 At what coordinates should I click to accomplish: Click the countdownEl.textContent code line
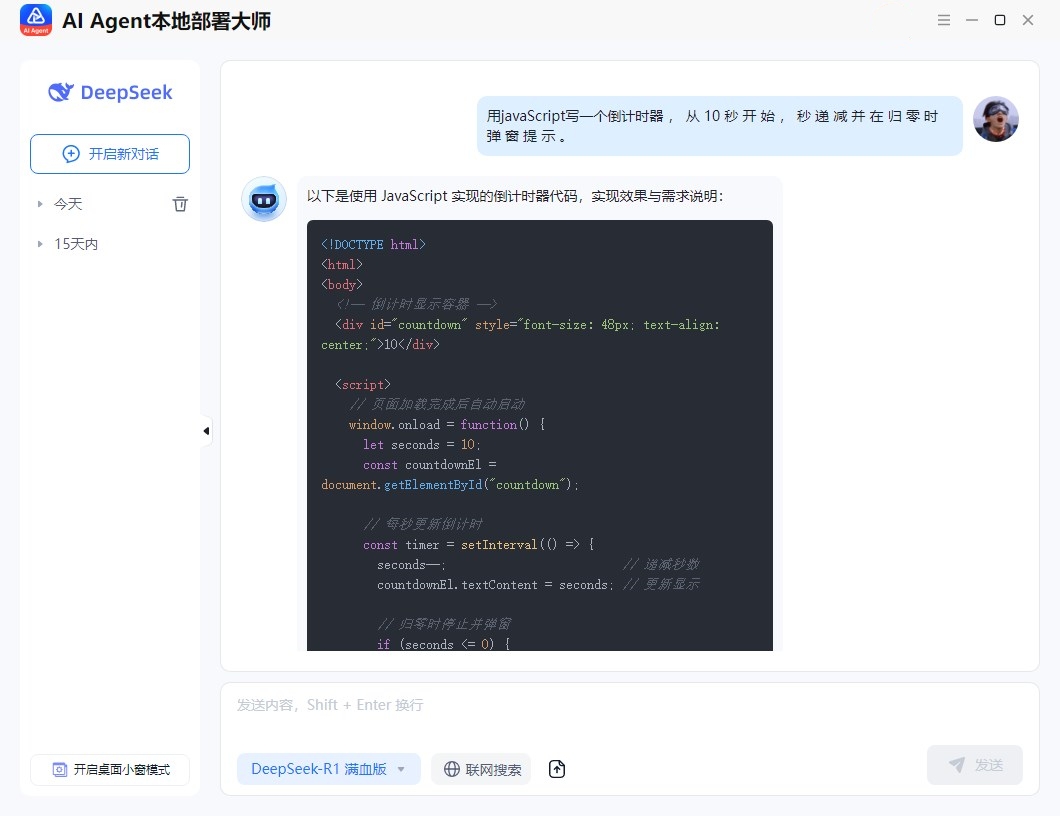[x=496, y=585]
